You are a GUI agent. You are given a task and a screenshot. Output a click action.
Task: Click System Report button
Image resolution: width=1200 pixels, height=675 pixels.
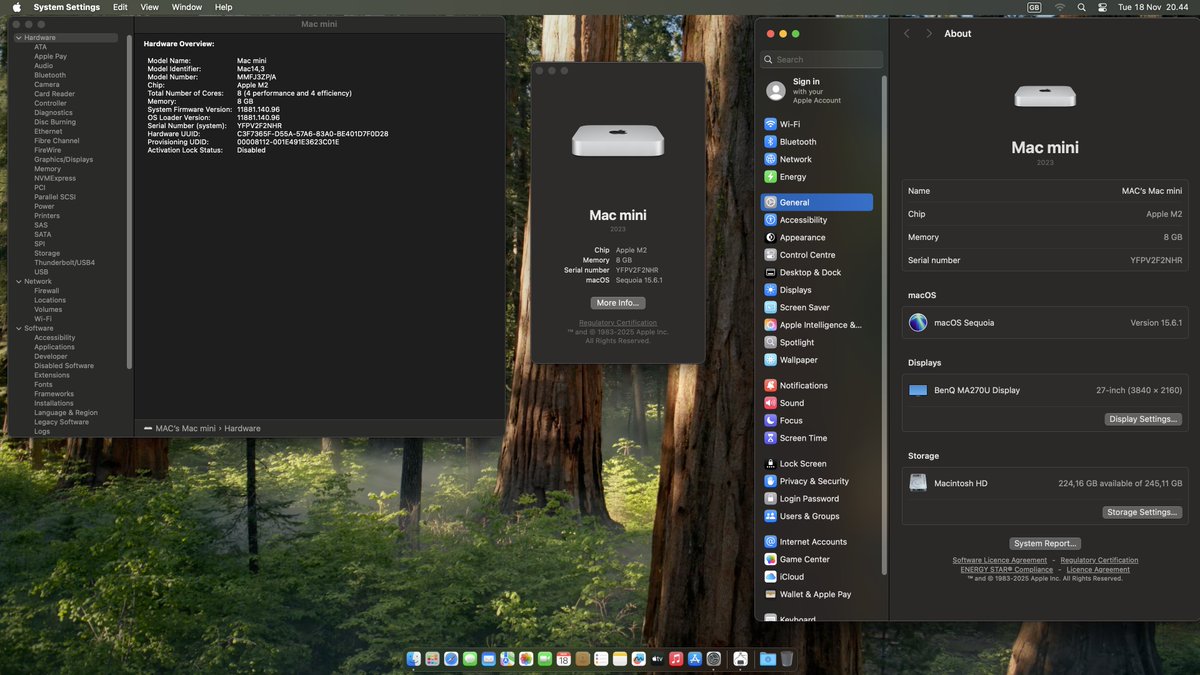tap(1045, 543)
